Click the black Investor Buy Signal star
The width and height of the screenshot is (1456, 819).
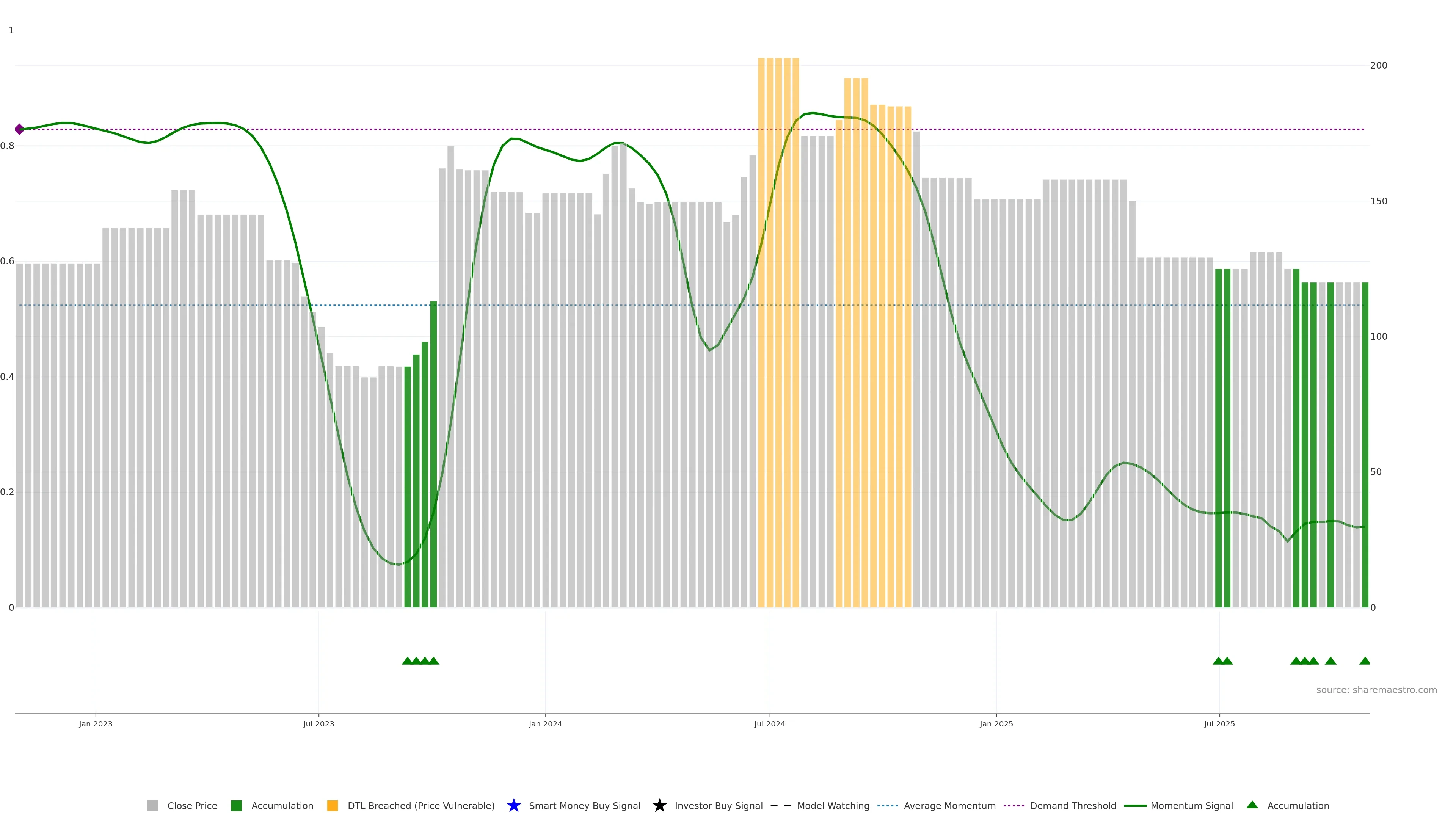click(659, 805)
